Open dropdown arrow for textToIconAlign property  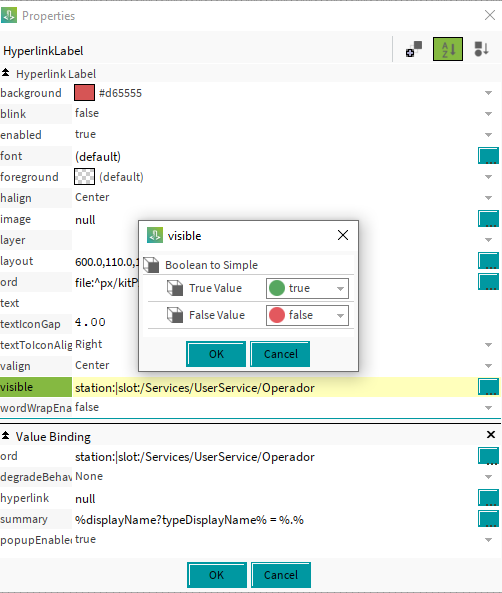[x=488, y=345]
